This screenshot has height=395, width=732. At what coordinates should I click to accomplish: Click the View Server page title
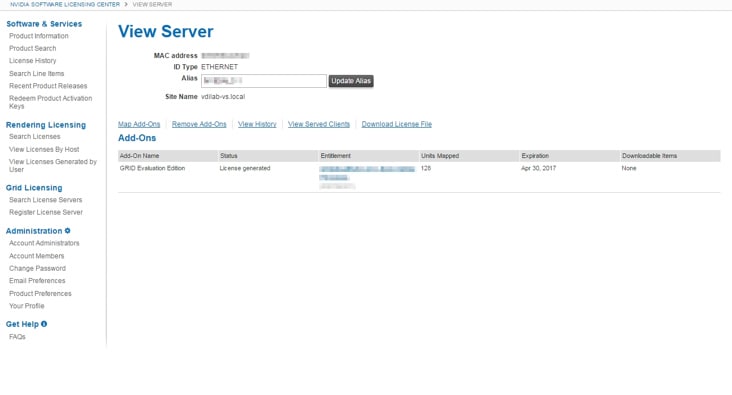pyautogui.click(x=166, y=31)
